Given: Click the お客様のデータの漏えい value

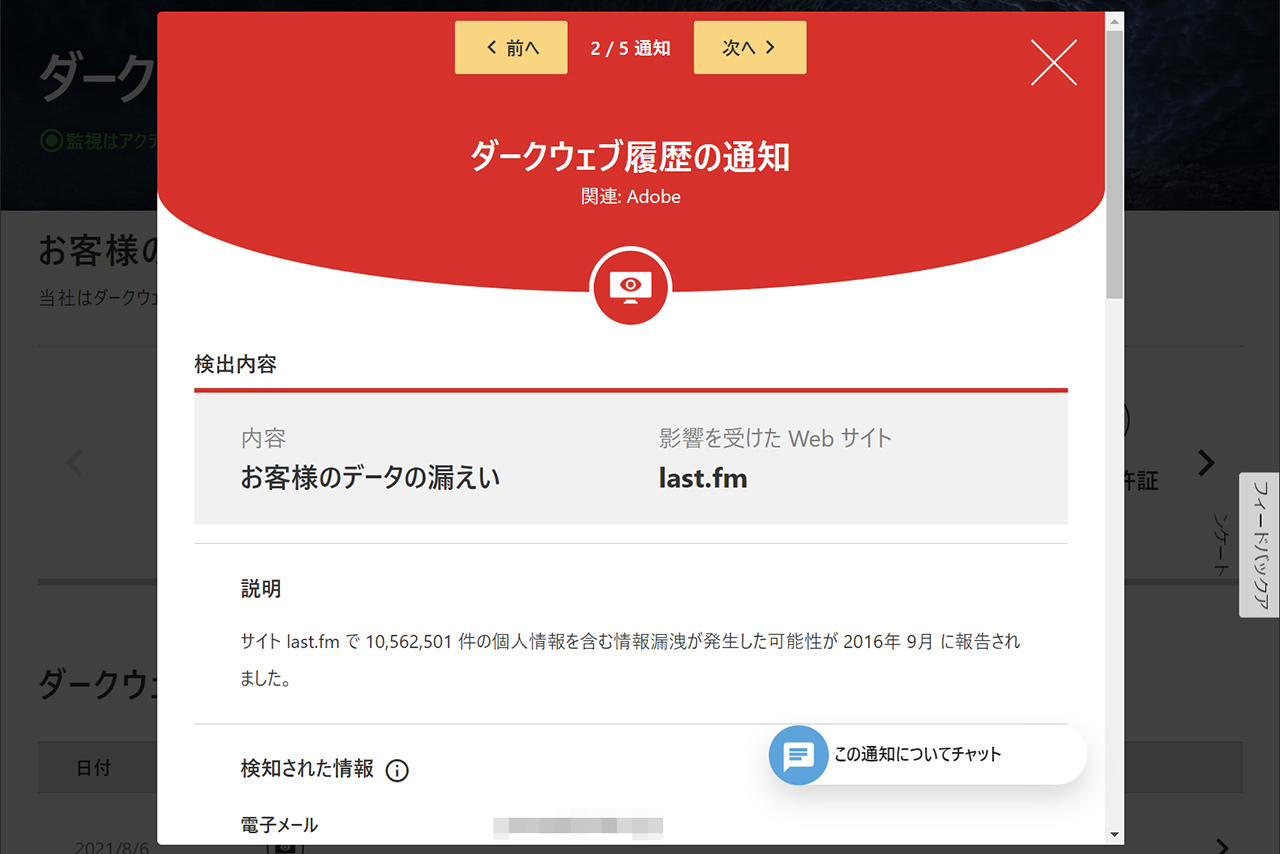Looking at the screenshot, I should (370, 478).
